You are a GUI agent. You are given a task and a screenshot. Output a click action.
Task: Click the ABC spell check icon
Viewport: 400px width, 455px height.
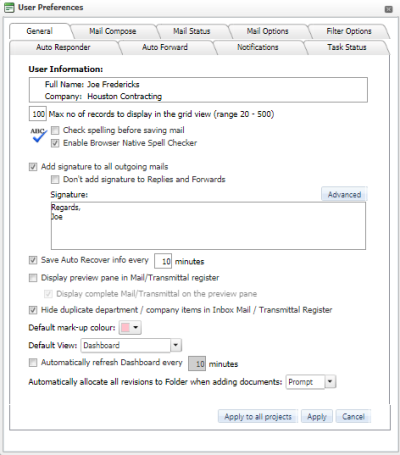39,135
